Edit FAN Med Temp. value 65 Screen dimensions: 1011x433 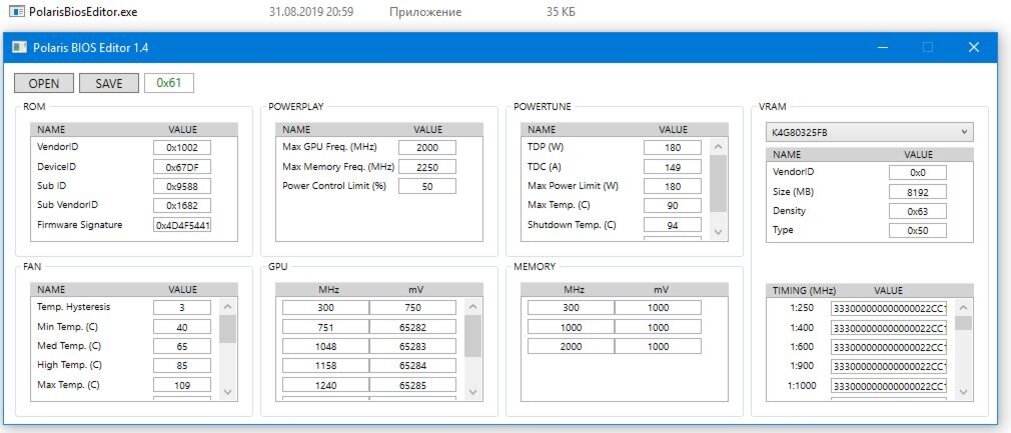182,347
